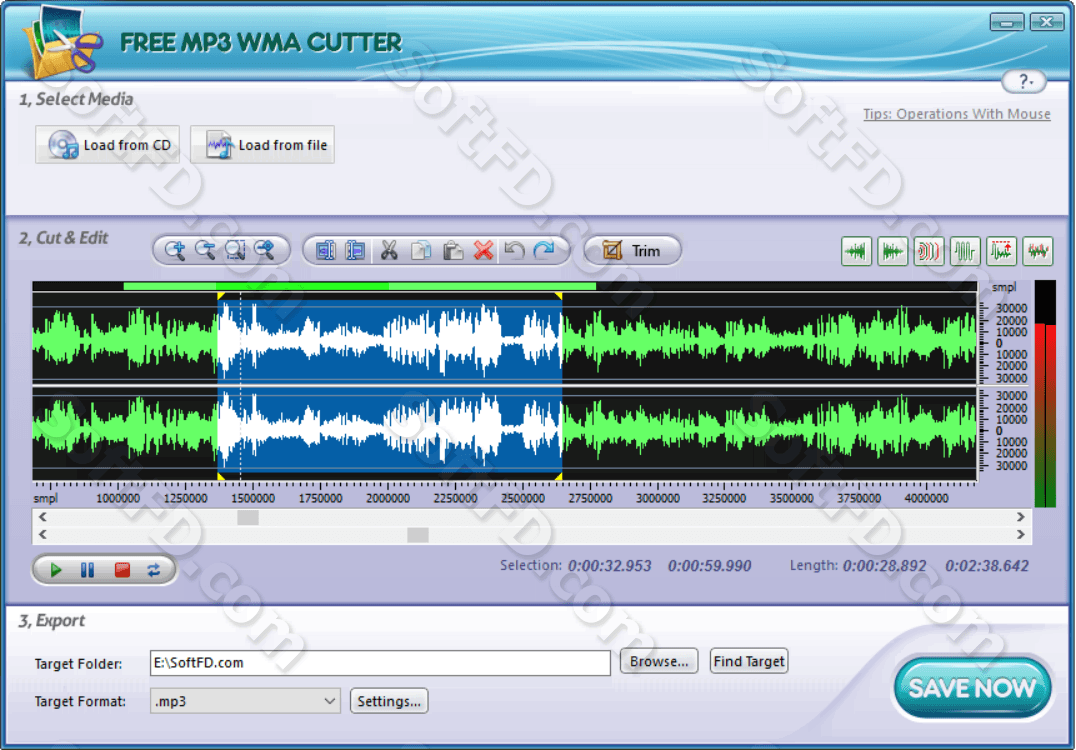
Task: Click the SAVE NOW button
Action: click(972, 688)
